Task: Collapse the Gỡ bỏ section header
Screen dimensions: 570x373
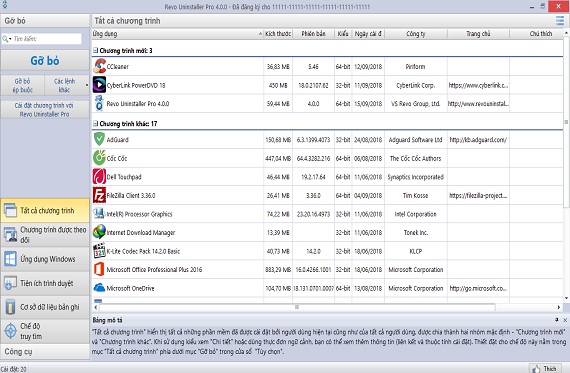Action: click(45, 21)
